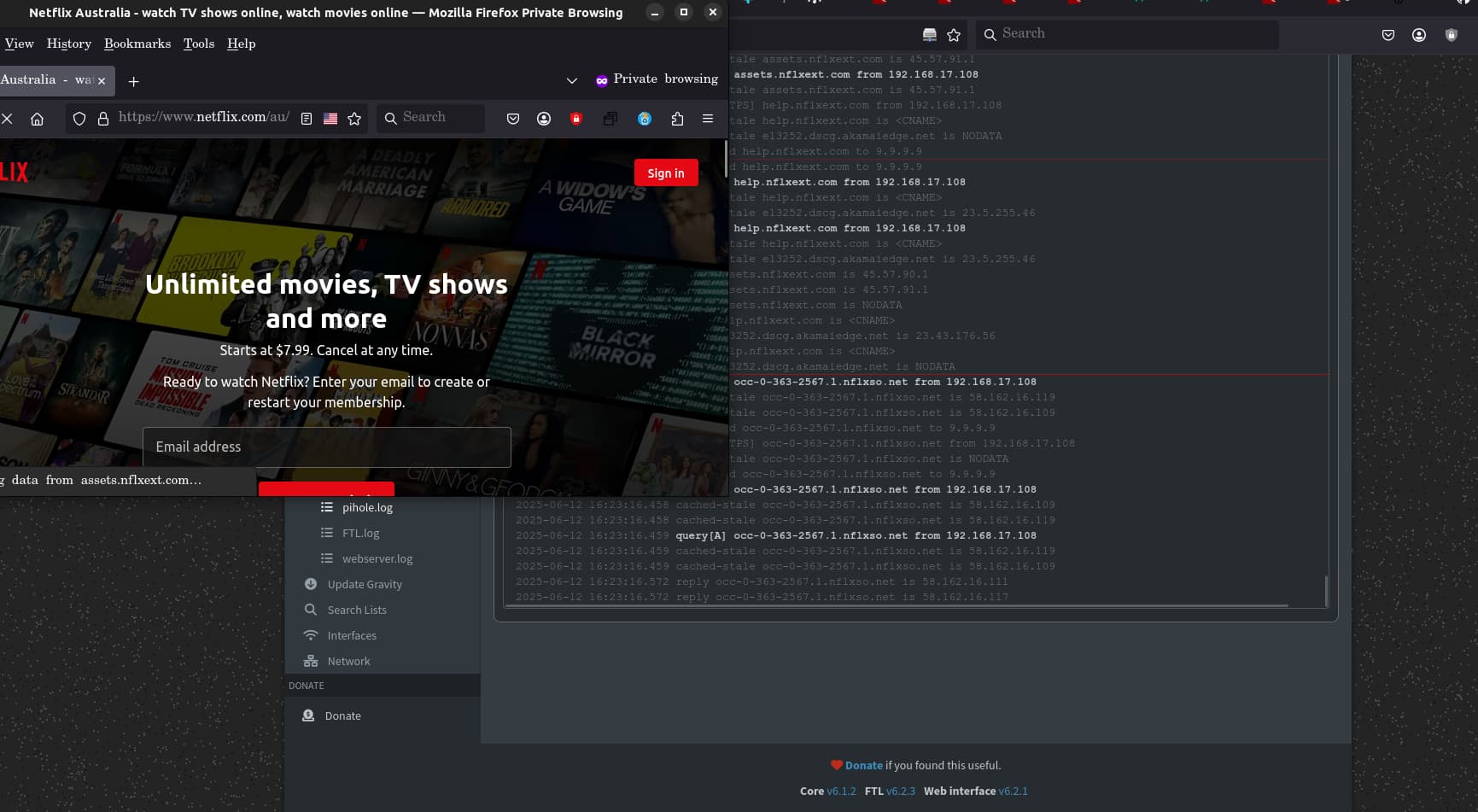This screenshot has height=812, width=1478.
Task: Open Update Gravity in Pi-hole sidebar
Action: [365, 584]
